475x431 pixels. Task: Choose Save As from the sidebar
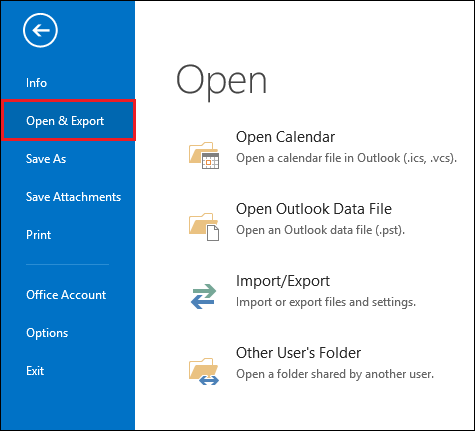tap(46, 159)
